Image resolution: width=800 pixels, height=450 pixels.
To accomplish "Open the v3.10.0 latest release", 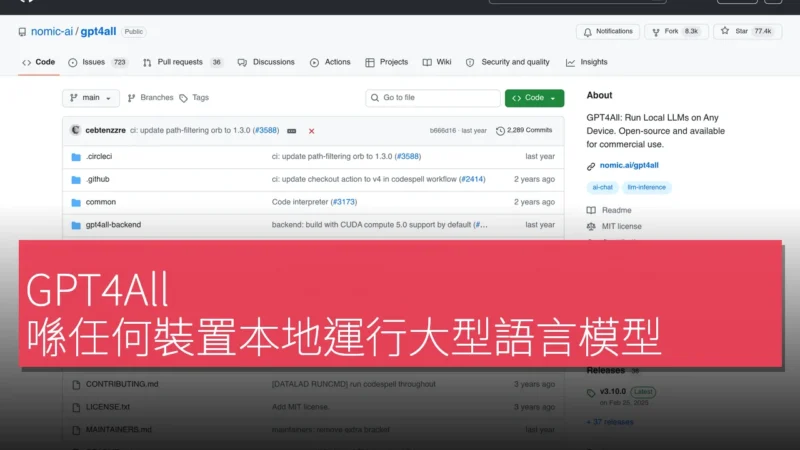I will point(613,392).
